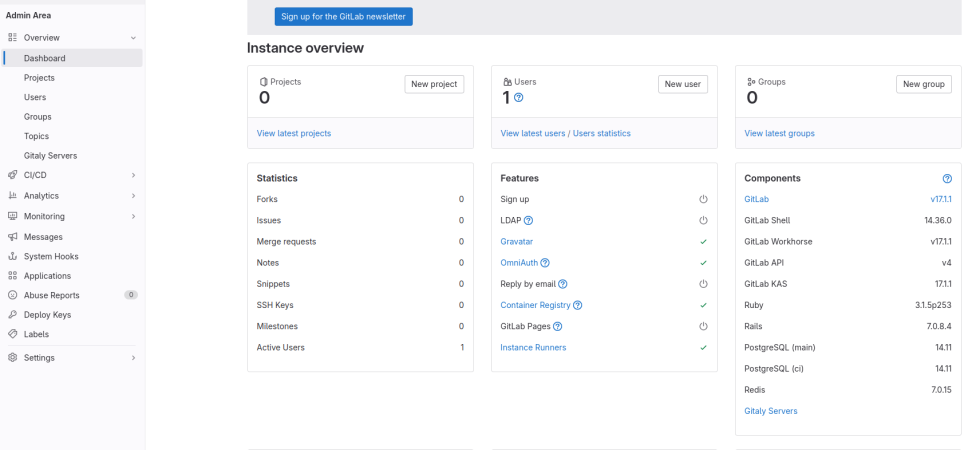980x450 pixels.
Task: Click the GitLab Shell 14.36.0 value
Action: [x=938, y=220]
